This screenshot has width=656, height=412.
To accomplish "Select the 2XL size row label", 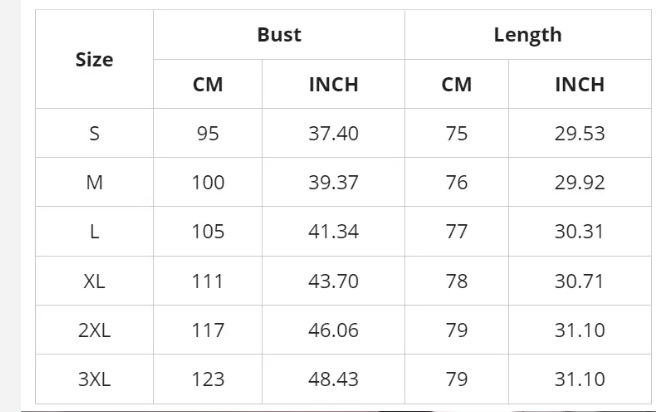I will coord(94,330).
